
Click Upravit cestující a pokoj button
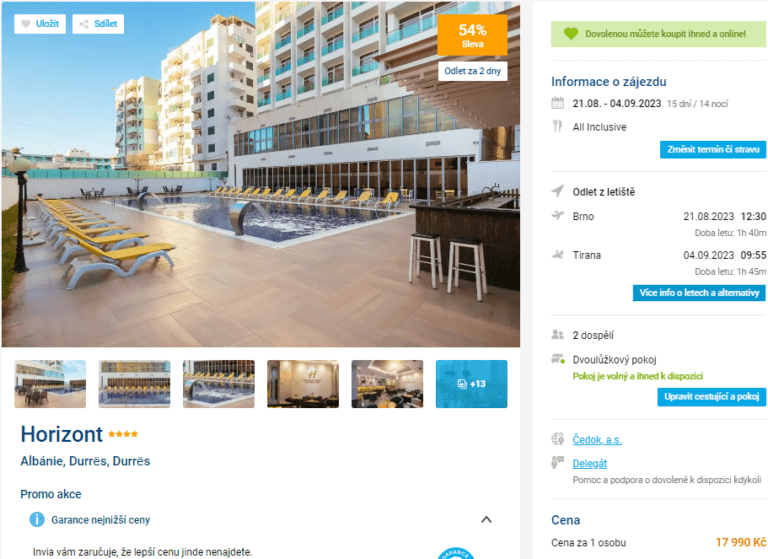click(711, 396)
